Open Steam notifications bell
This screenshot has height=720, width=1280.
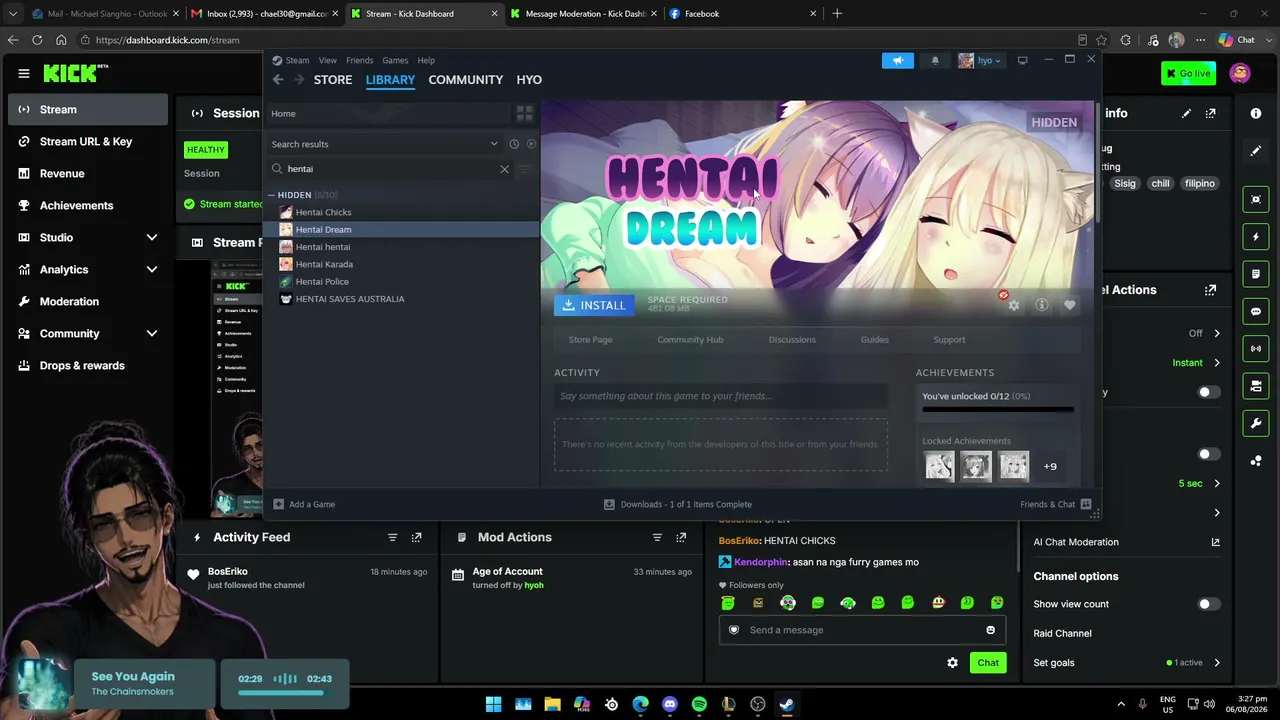(935, 60)
